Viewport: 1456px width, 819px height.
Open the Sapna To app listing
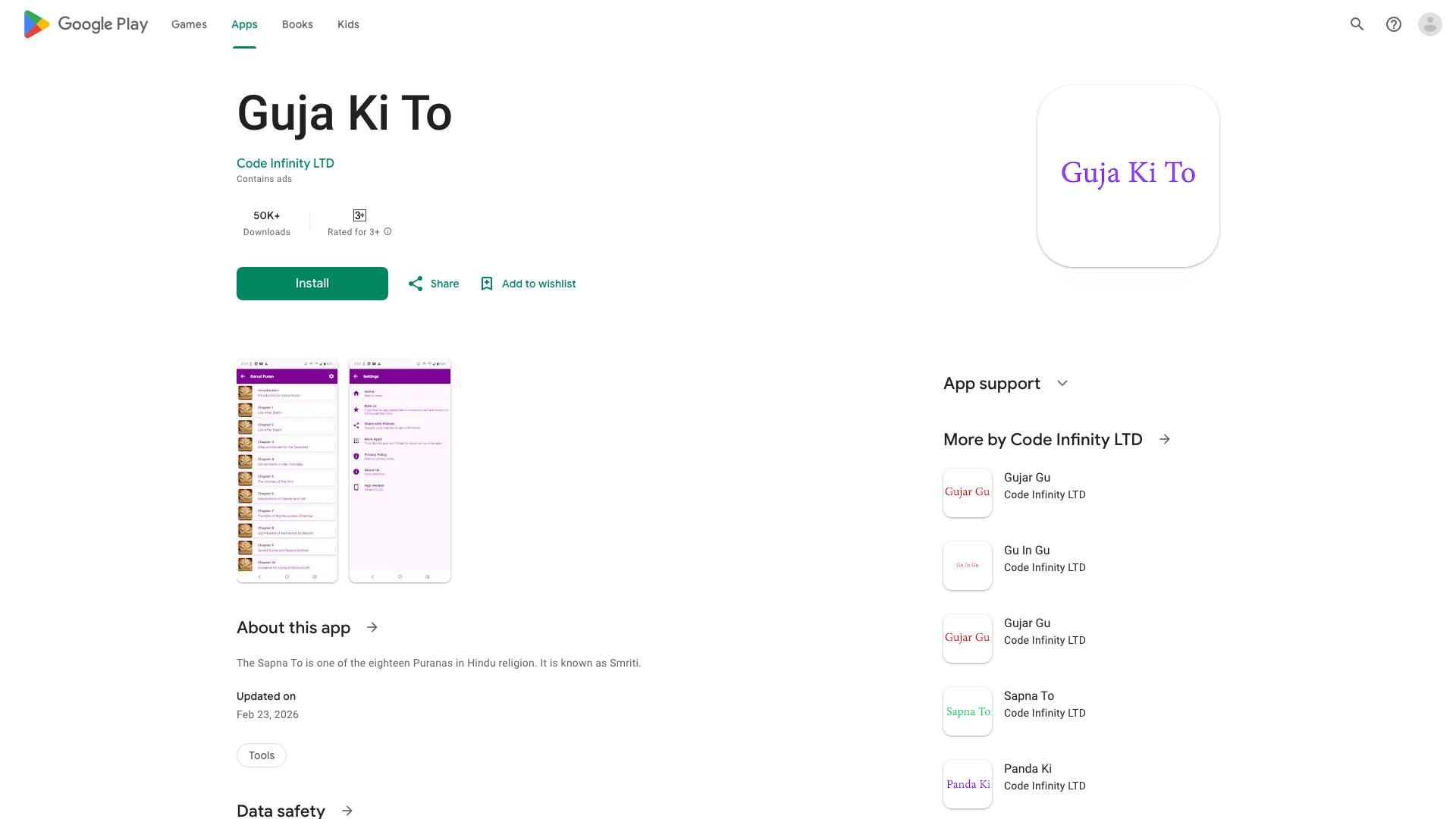1028,696
